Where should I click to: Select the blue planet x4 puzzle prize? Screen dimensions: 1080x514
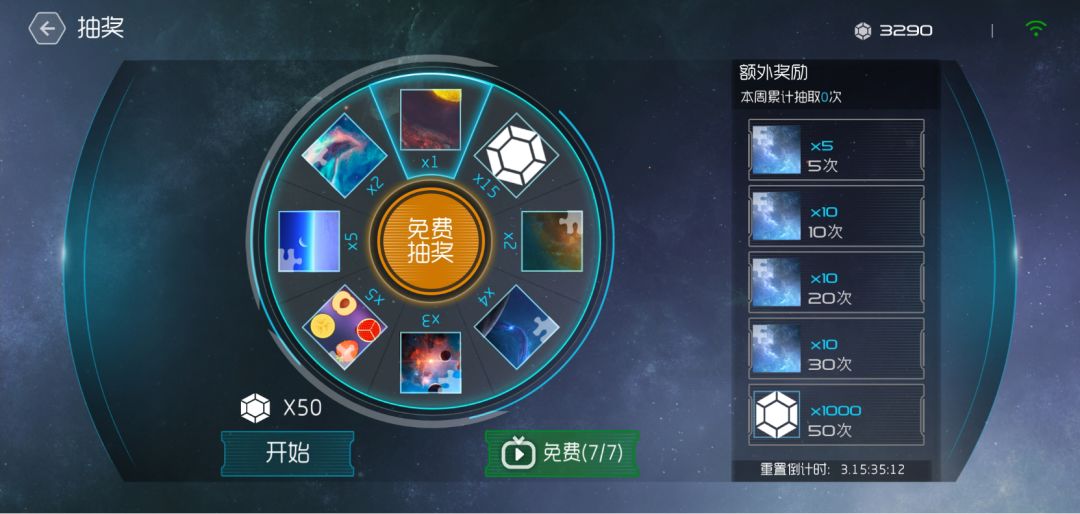tap(517, 327)
